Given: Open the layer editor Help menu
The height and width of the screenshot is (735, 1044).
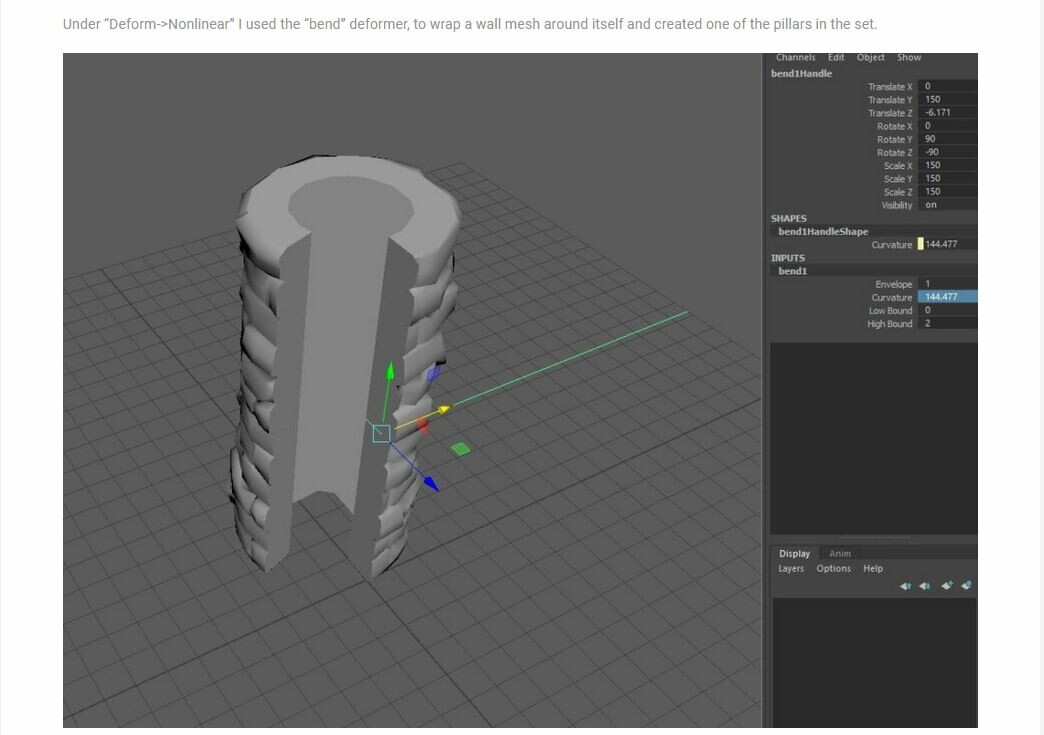Looking at the screenshot, I should (873, 569).
